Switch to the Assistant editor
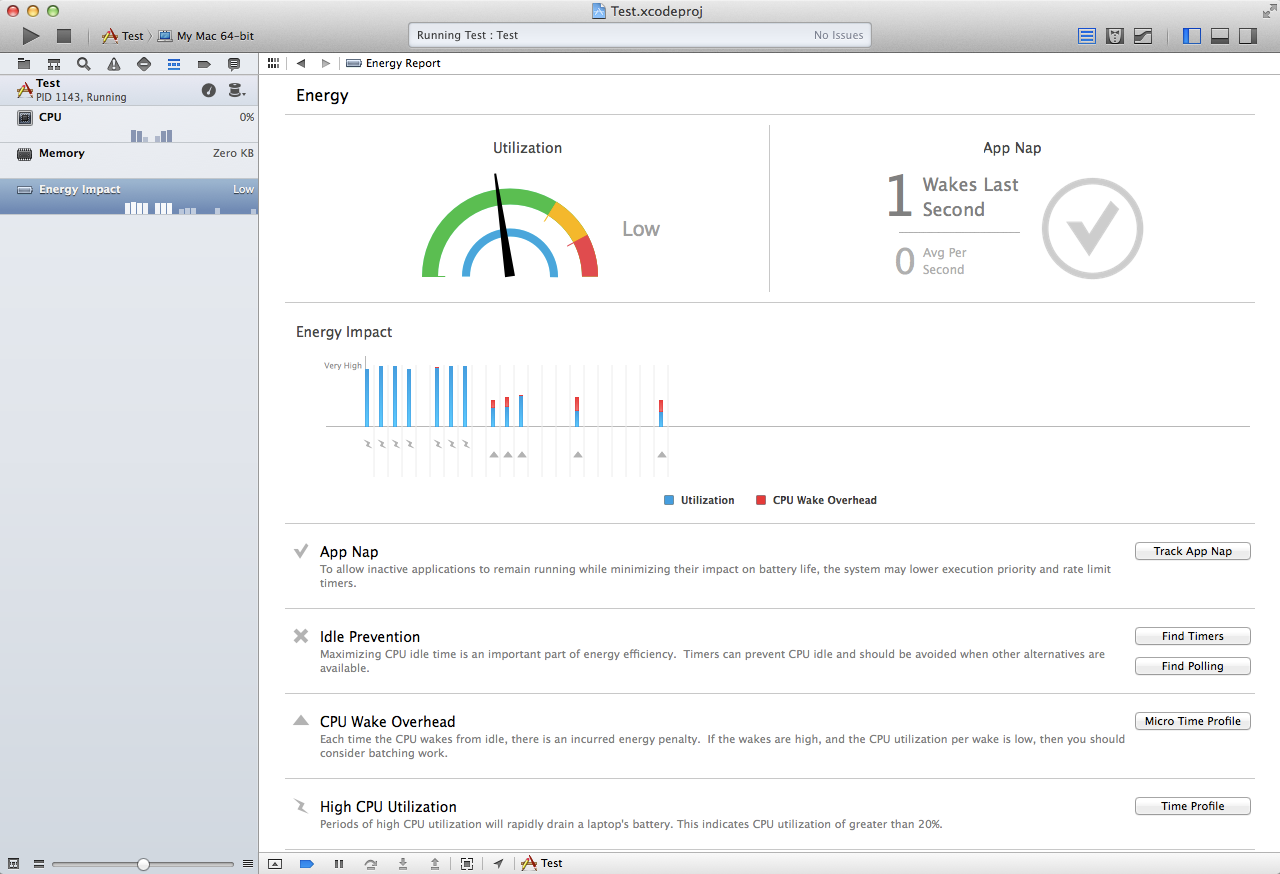Screen dimensions: 1280x874 coord(1115,36)
